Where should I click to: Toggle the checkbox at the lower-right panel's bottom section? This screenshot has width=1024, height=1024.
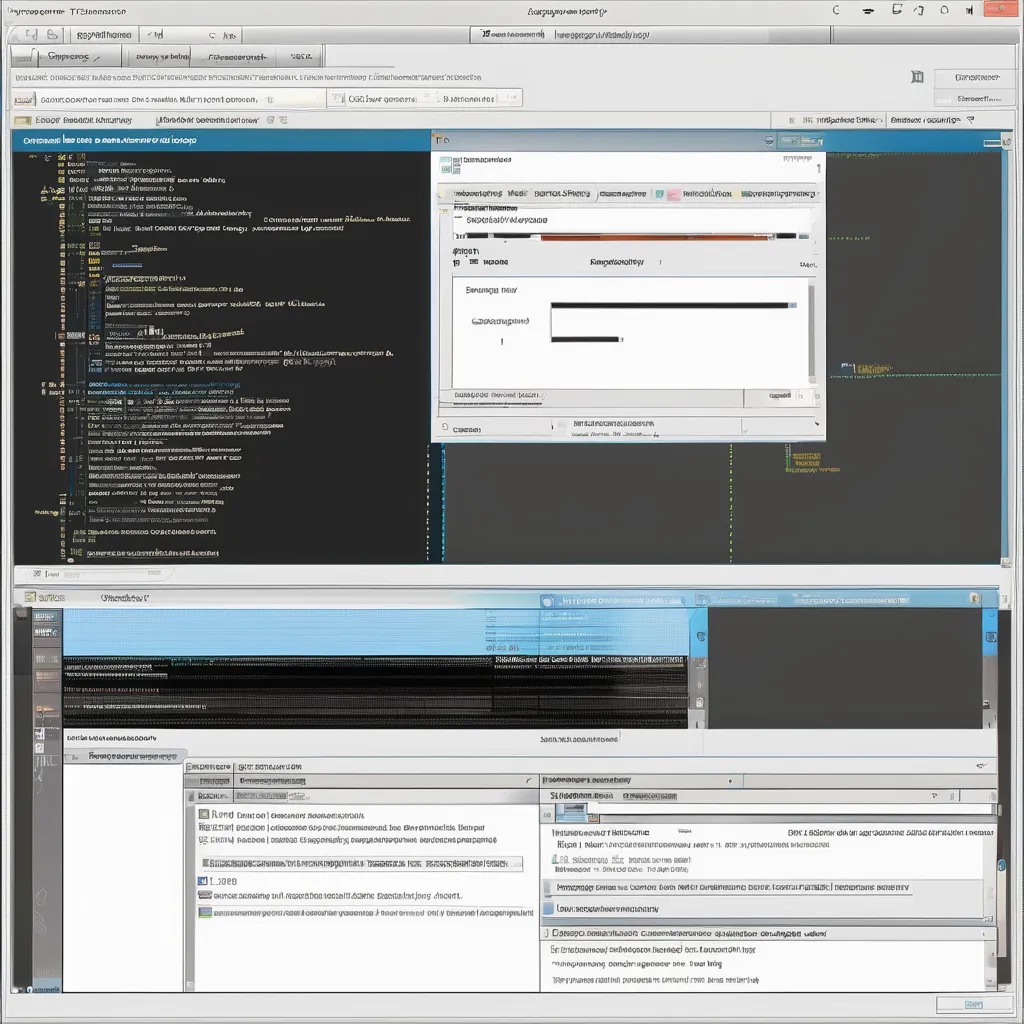(545, 933)
